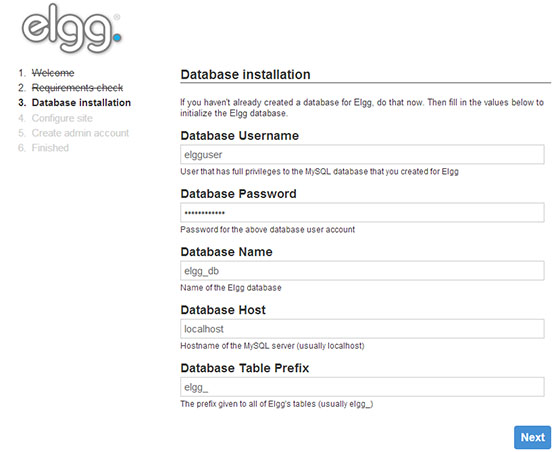The height and width of the screenshot is (452, 560).
Task: Select the Database installation step
Action: click(x=81, y=103)
